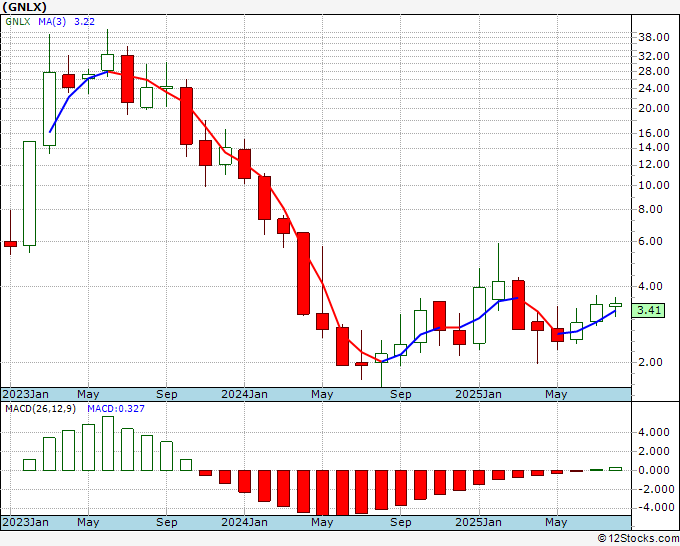Viewport: 680px width, 546px height.
Task: Click the 12.00 price axis label
Action: pos(654,164)
